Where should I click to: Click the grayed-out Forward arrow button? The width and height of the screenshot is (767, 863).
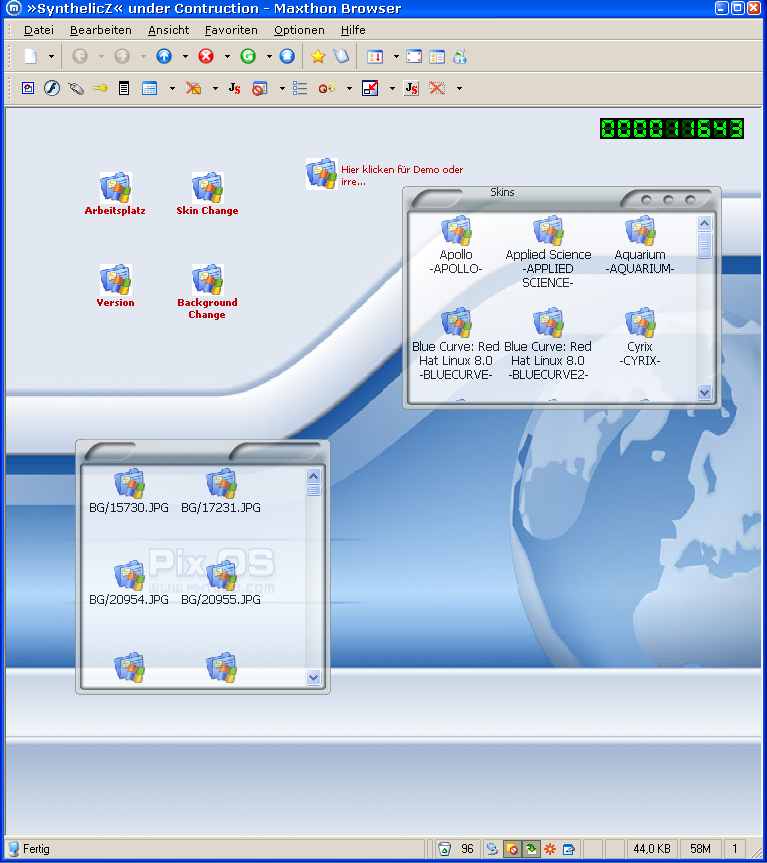[x=122, y=56]
